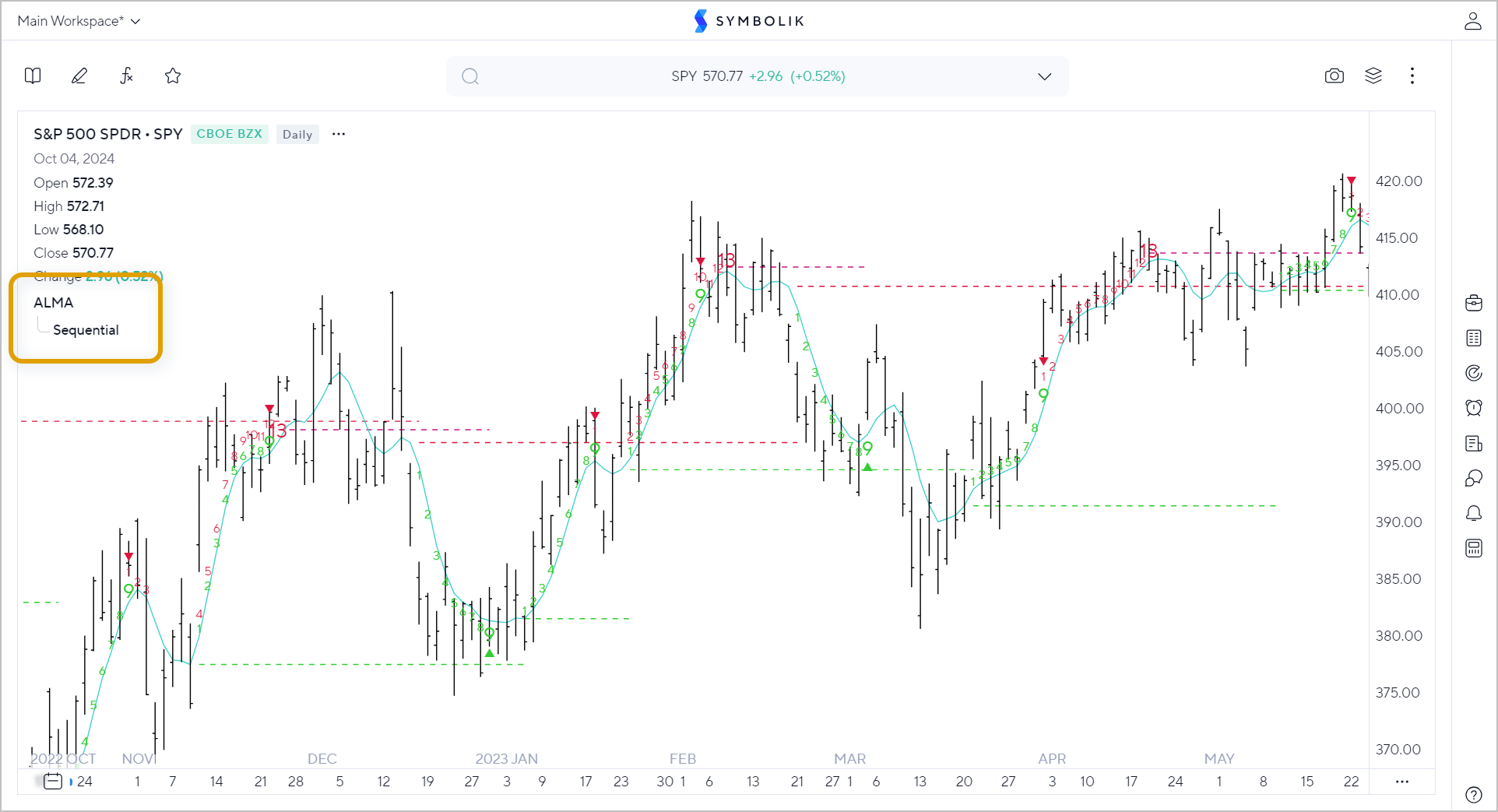Viewport: 1498px width, 812px height.
Task: Open the list table sidebar icon
Action: 1474,338
